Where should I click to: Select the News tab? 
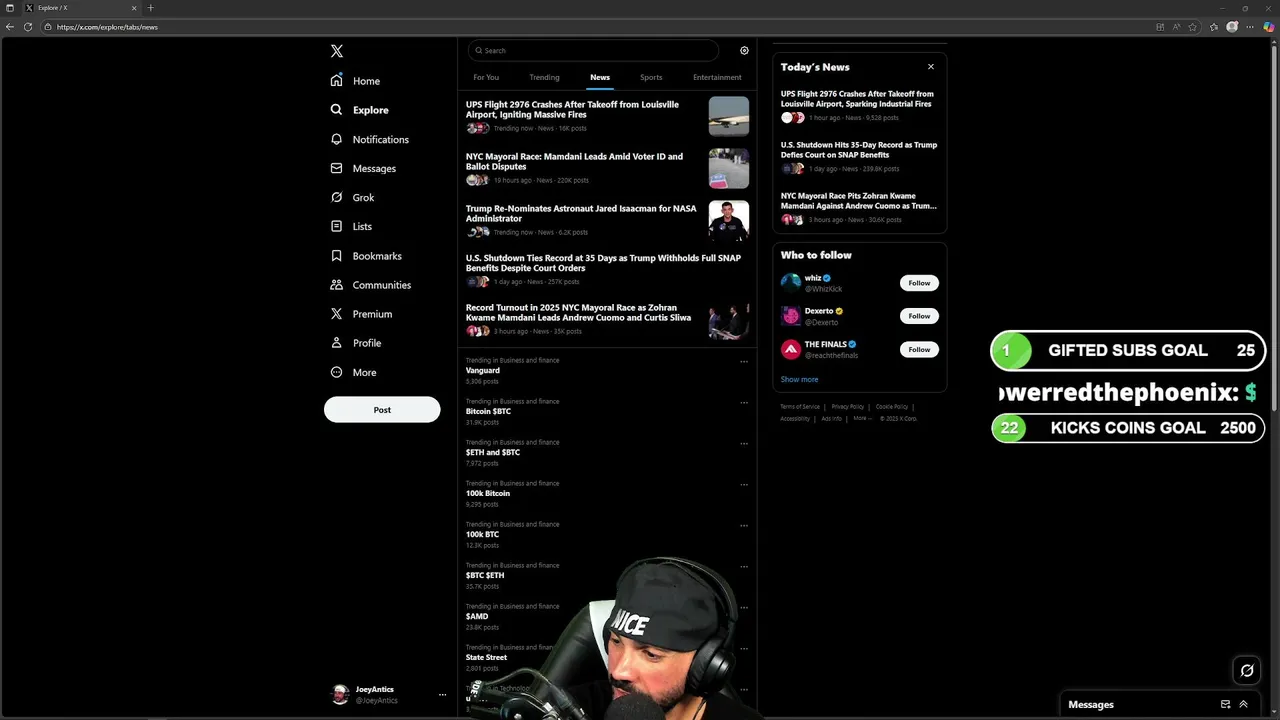(x=600, y=77)
